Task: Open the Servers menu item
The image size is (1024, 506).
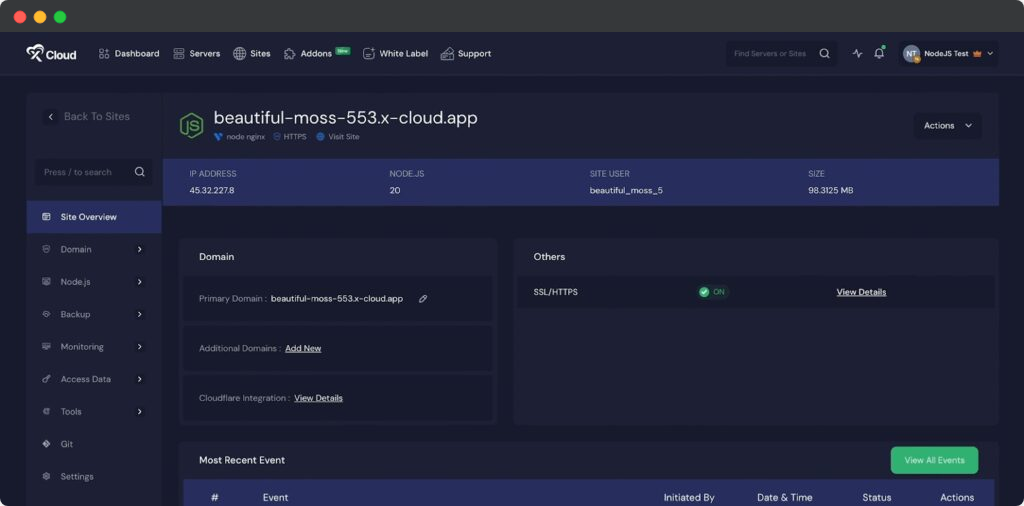Action: 196,54
